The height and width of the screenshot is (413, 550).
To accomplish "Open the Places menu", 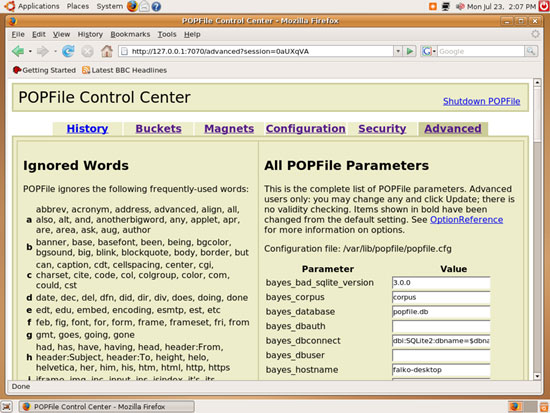I will (78, 6).
